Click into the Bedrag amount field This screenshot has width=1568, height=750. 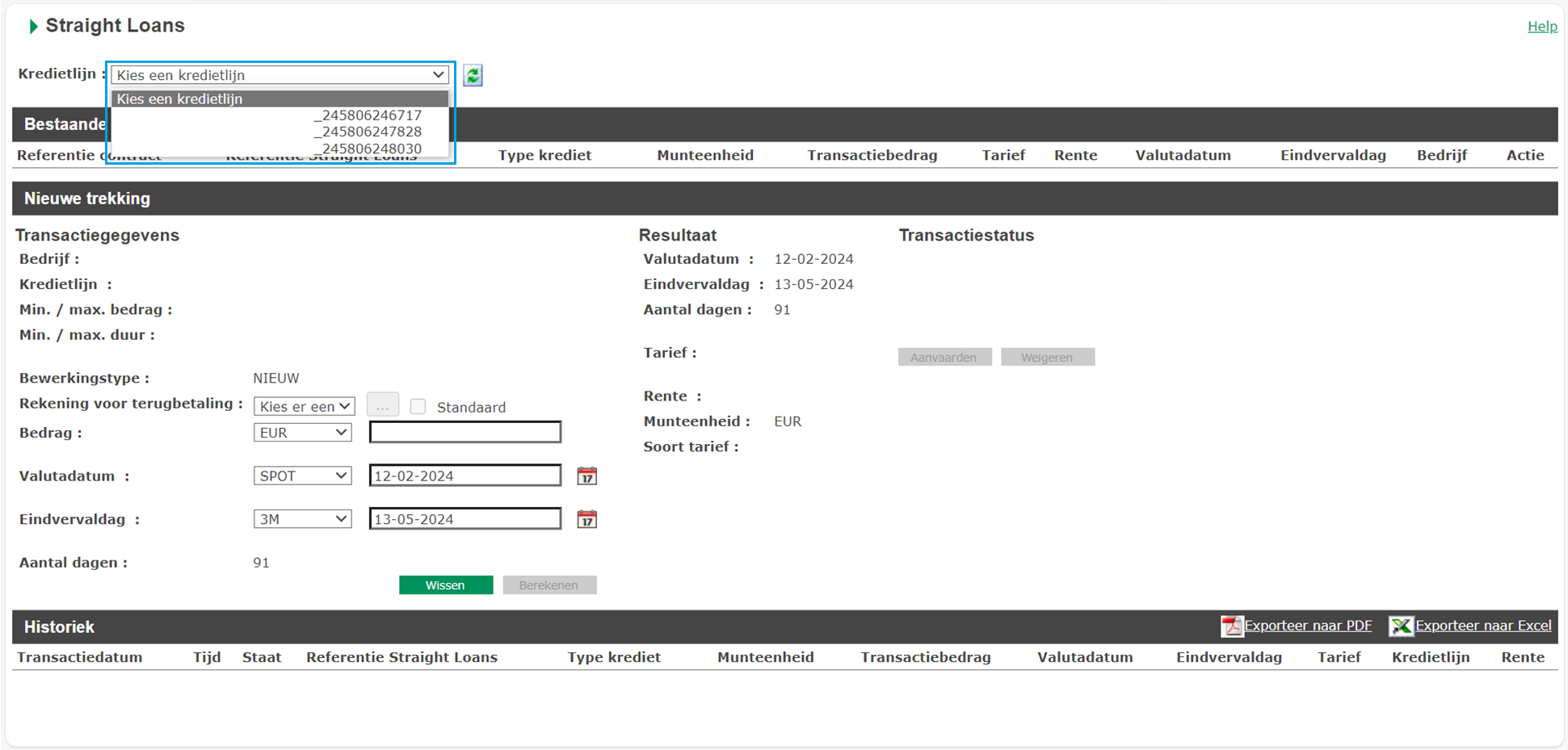(x=465, y=433)
